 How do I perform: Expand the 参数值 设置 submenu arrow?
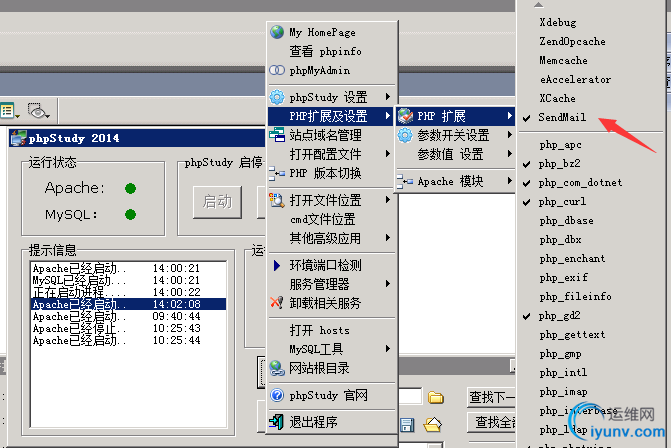[x=509, y=154]
